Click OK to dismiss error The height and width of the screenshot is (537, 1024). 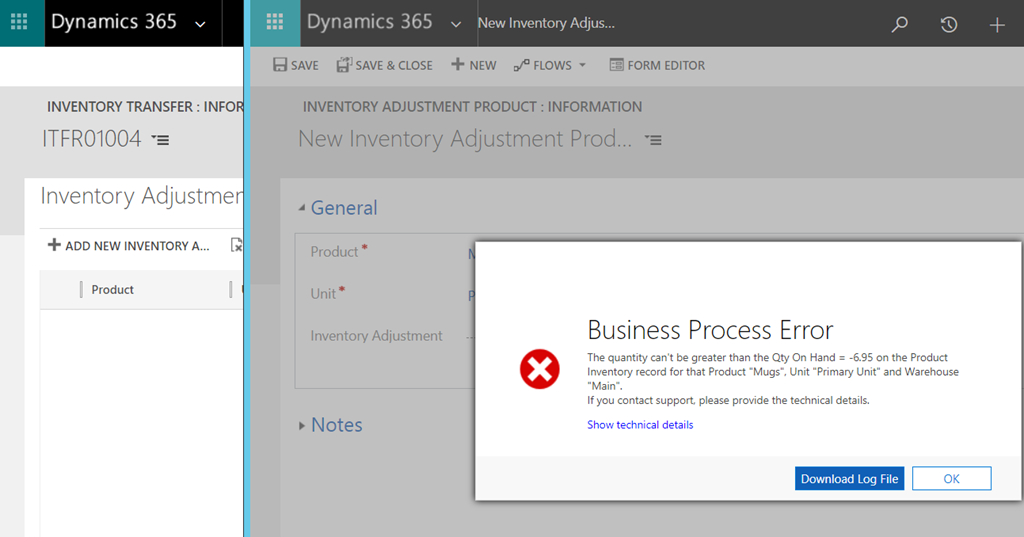(952, 478)
